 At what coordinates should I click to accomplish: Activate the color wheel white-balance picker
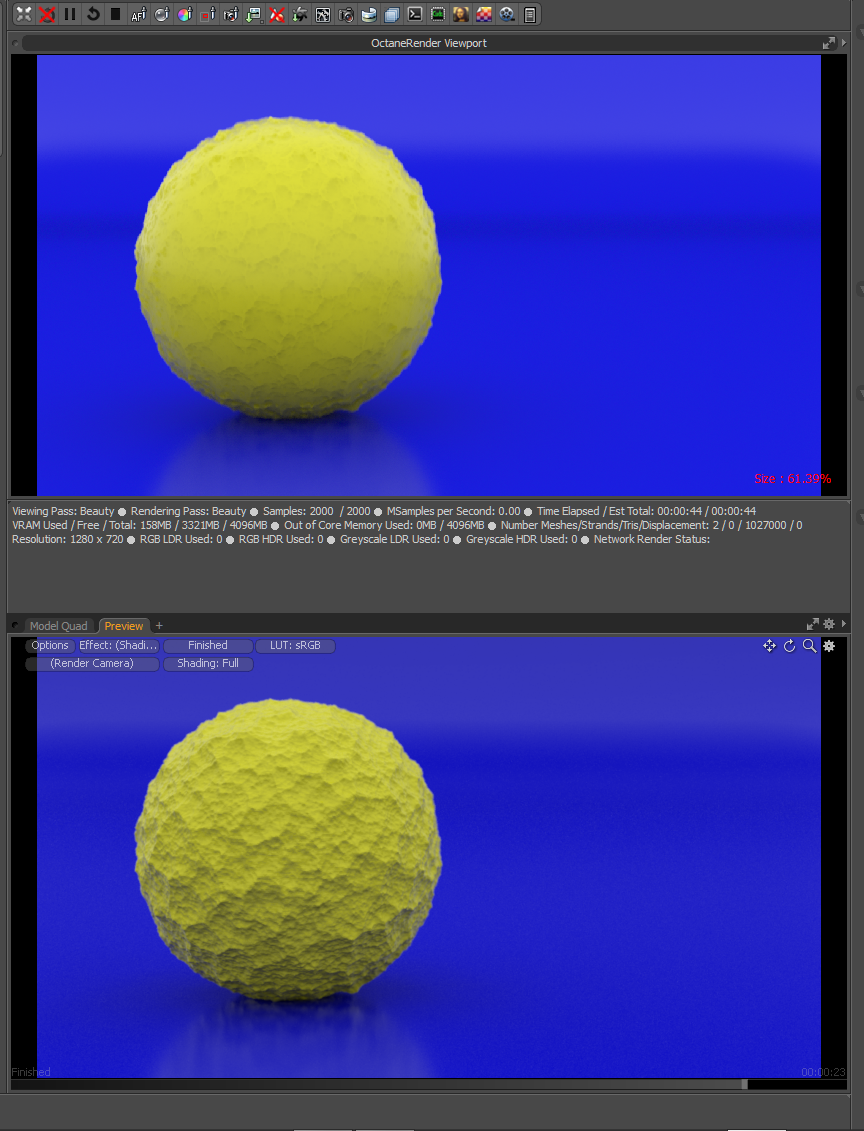point(185,14)
